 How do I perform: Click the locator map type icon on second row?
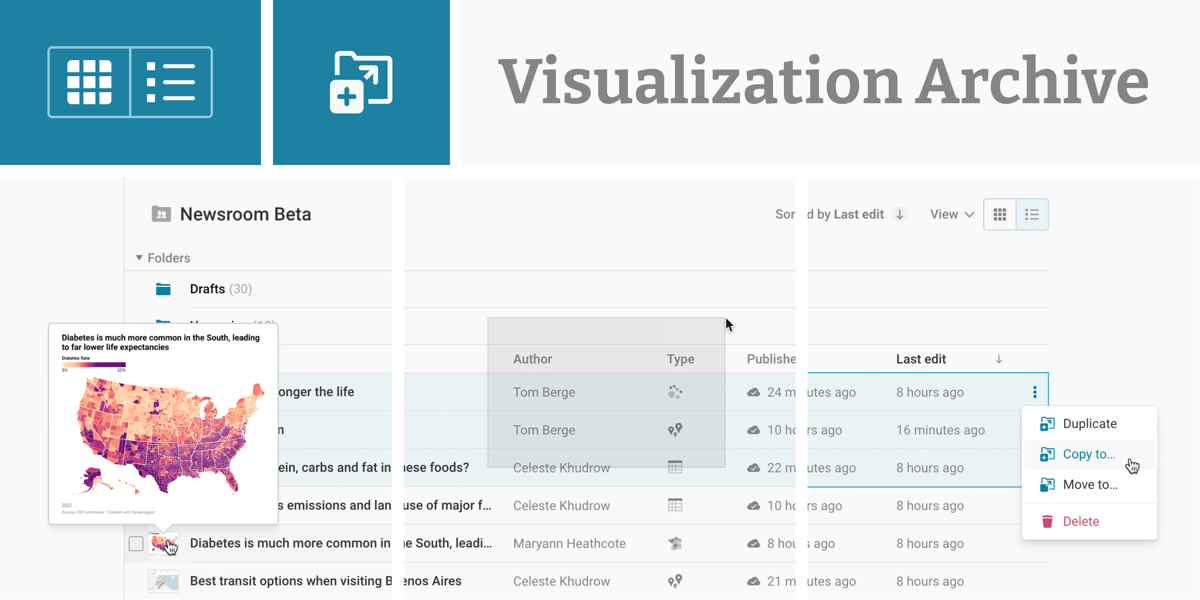click(675, 429)
